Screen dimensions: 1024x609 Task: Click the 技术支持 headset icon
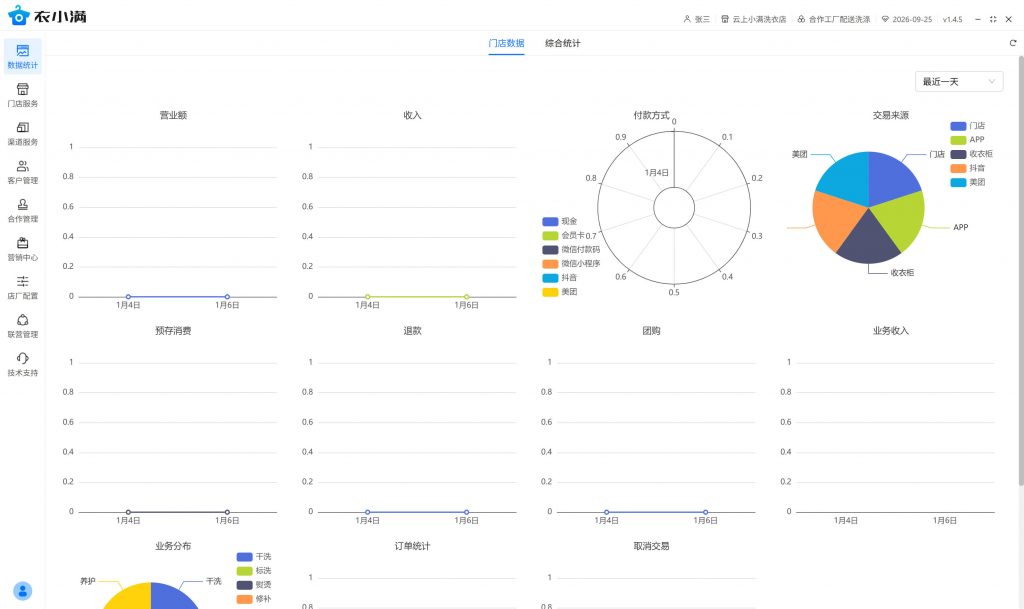coord(22,358)
